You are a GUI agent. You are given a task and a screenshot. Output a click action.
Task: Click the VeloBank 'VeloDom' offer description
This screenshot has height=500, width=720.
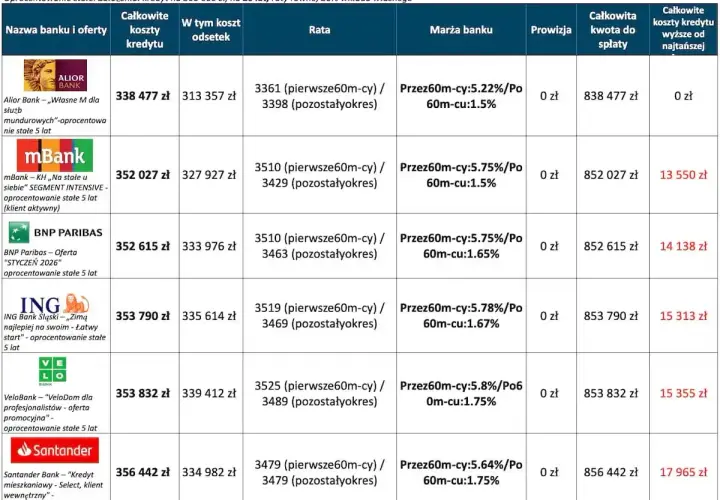click(x=51, y=412)
